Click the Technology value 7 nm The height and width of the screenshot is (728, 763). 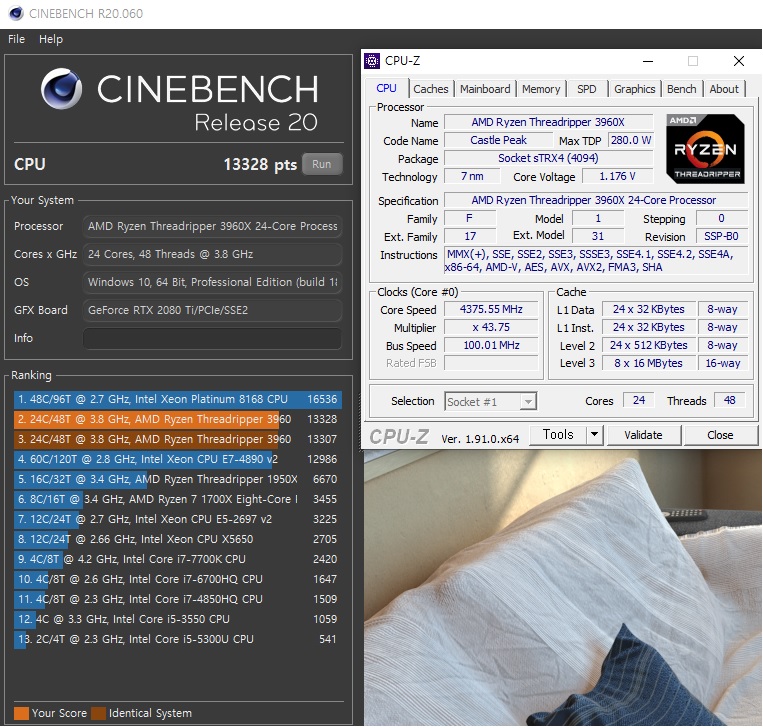click(x=472, y=176)
